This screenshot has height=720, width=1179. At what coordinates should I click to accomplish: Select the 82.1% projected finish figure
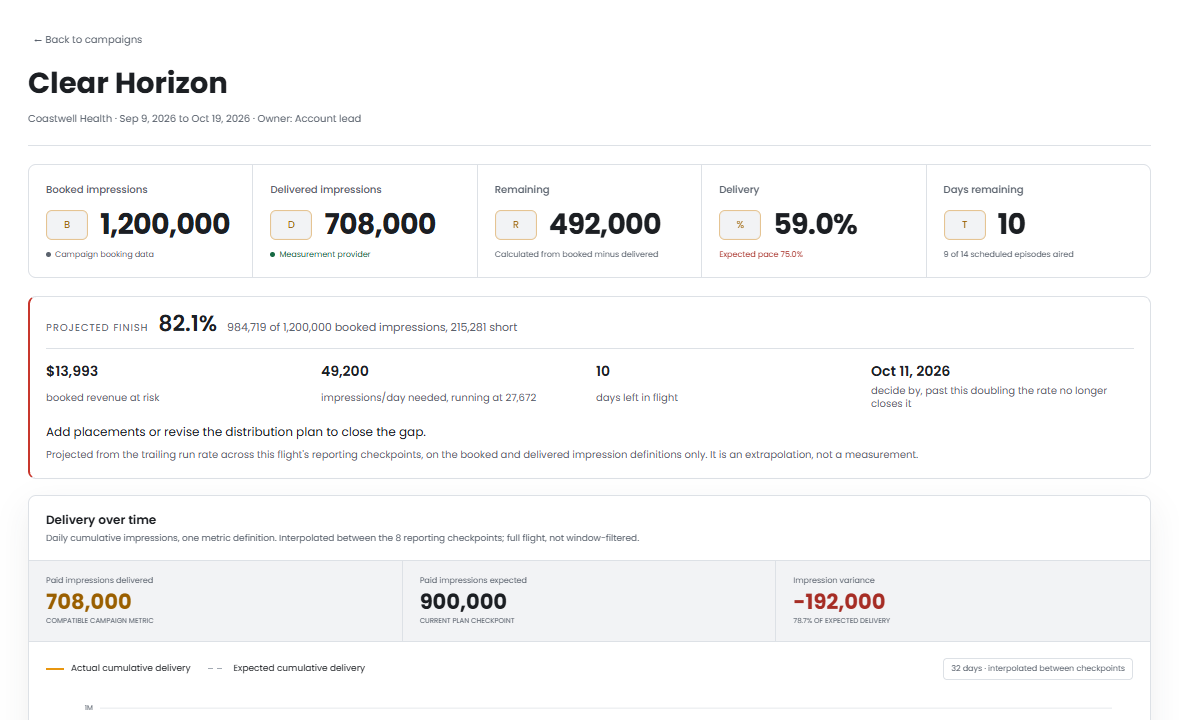(x=187, y=324)
